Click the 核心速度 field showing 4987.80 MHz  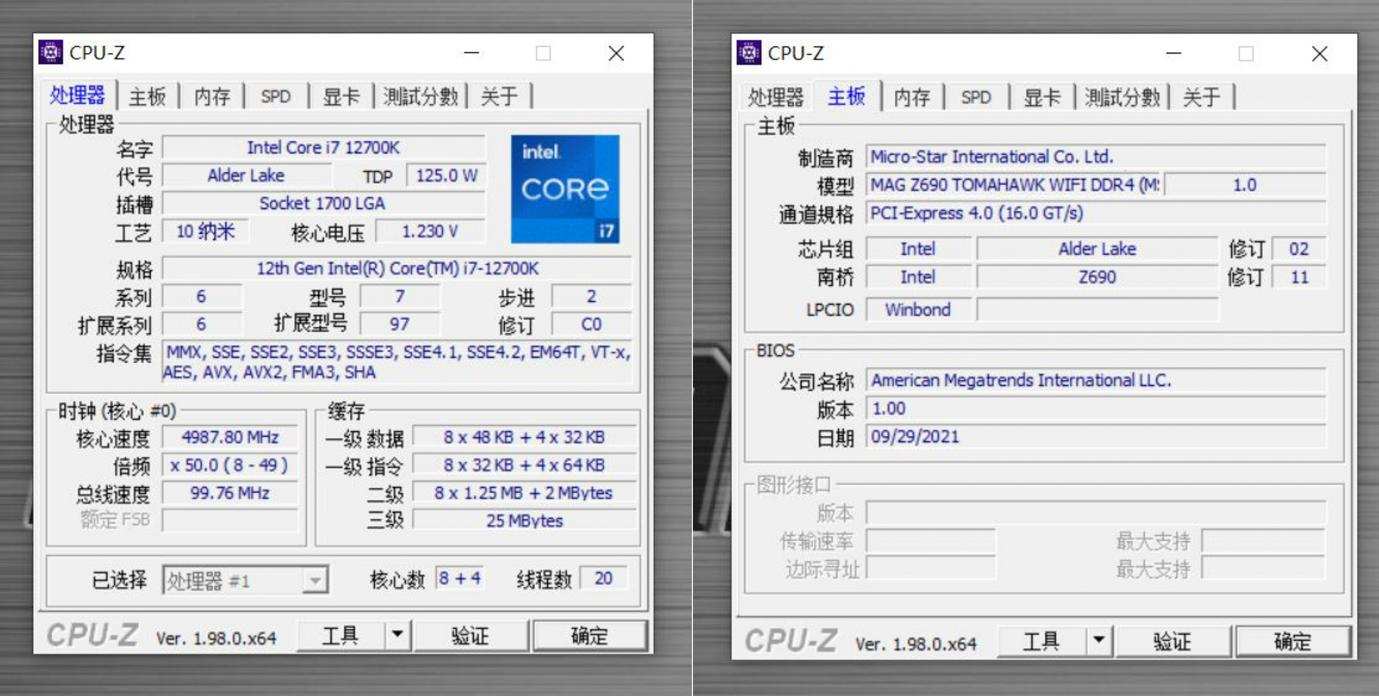[x=228, y=437]
